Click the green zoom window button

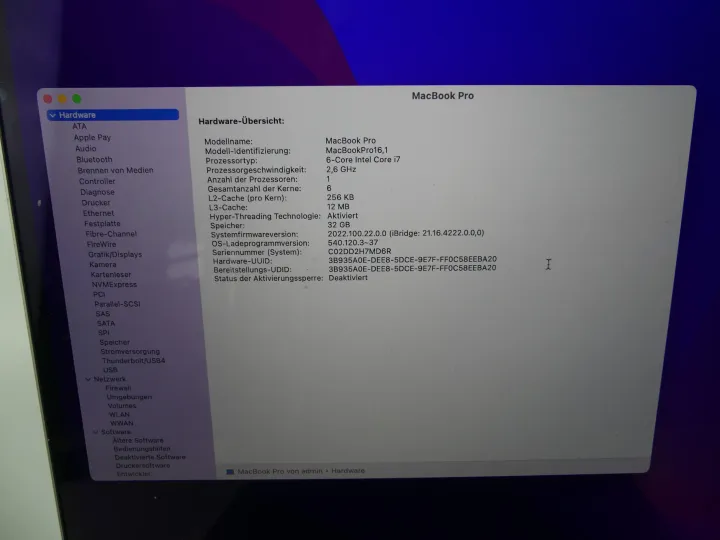coord(77,99)
